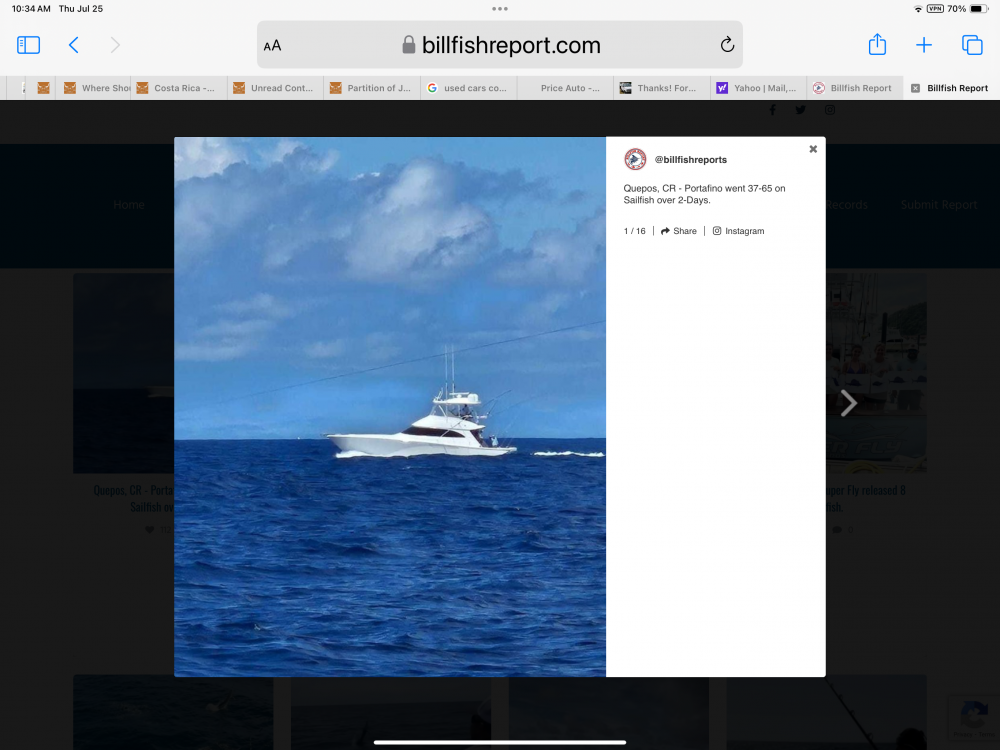Click the boat photo in the lightbox
This screenshot has width=1000, height=750.
tap(390, 406)
